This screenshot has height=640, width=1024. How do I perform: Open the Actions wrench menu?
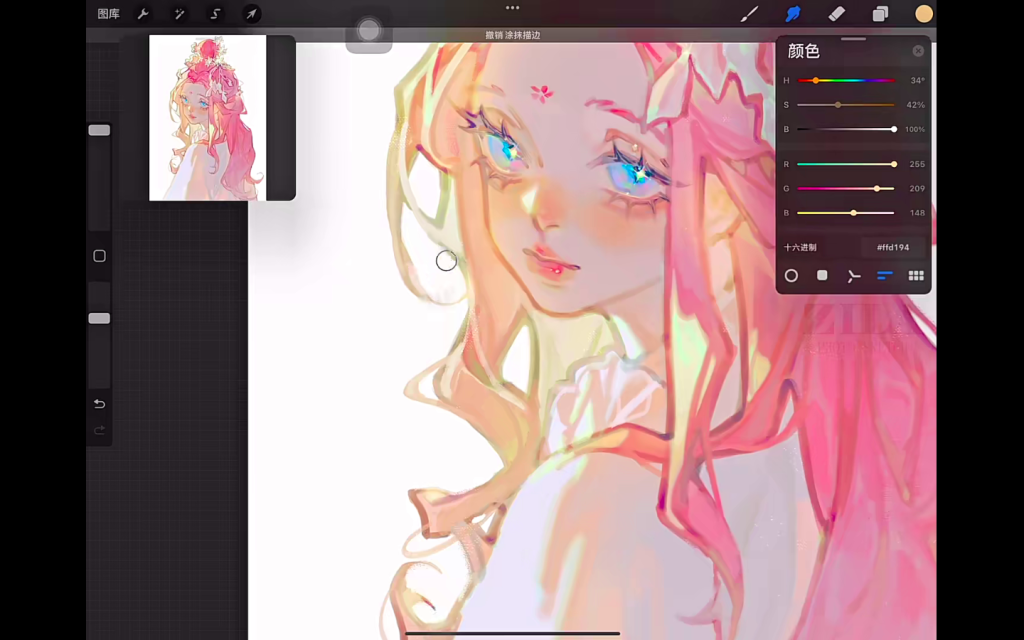[143, 14]
